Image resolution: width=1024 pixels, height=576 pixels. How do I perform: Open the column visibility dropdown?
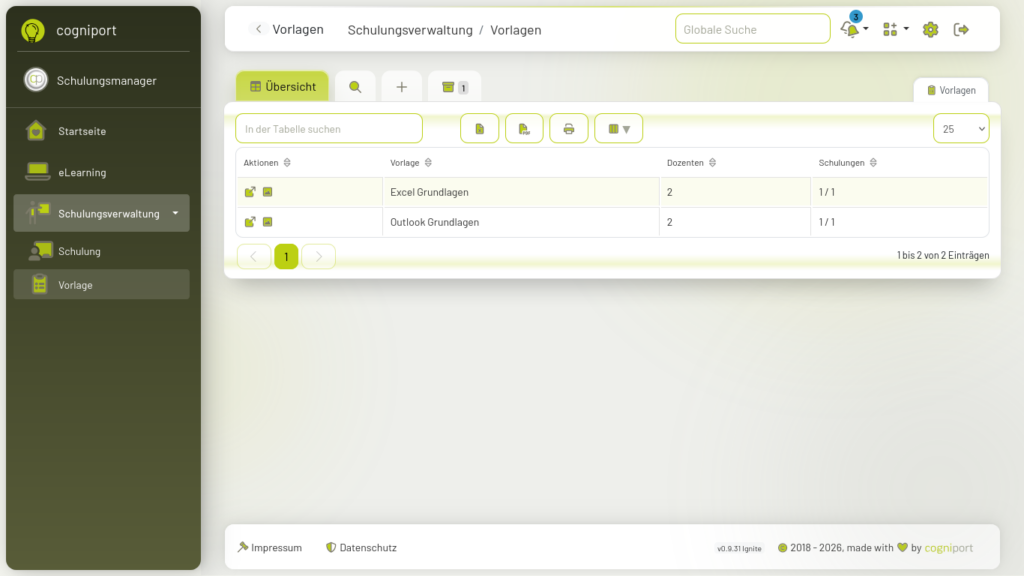(x=618, y=129)
